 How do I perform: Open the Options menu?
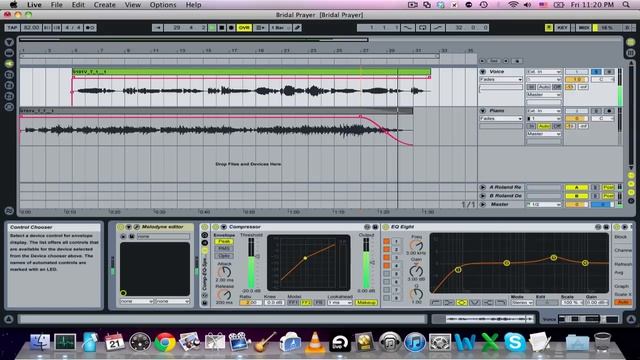click(163, 5)
